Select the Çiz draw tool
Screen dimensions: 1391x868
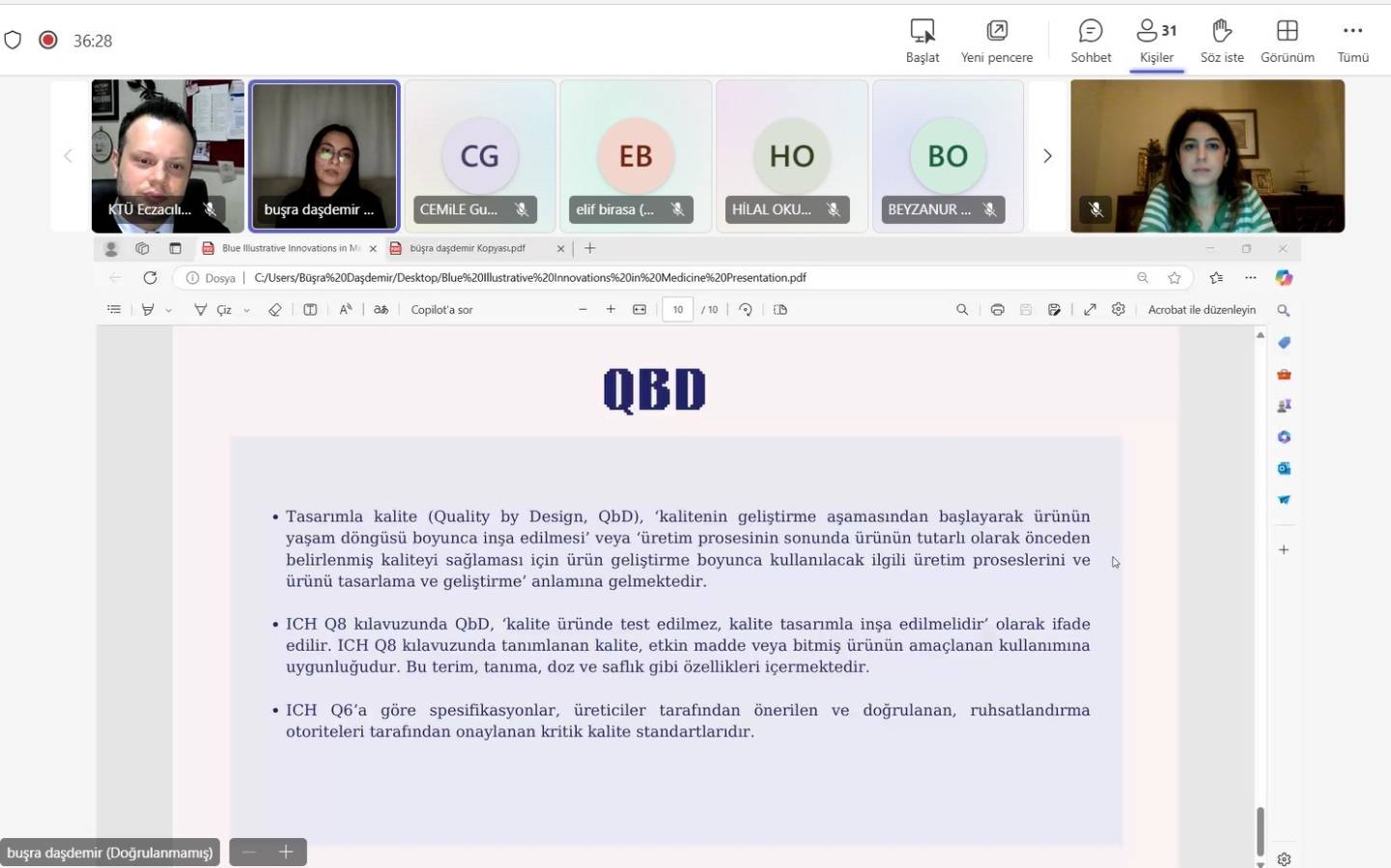coord(213,309)
